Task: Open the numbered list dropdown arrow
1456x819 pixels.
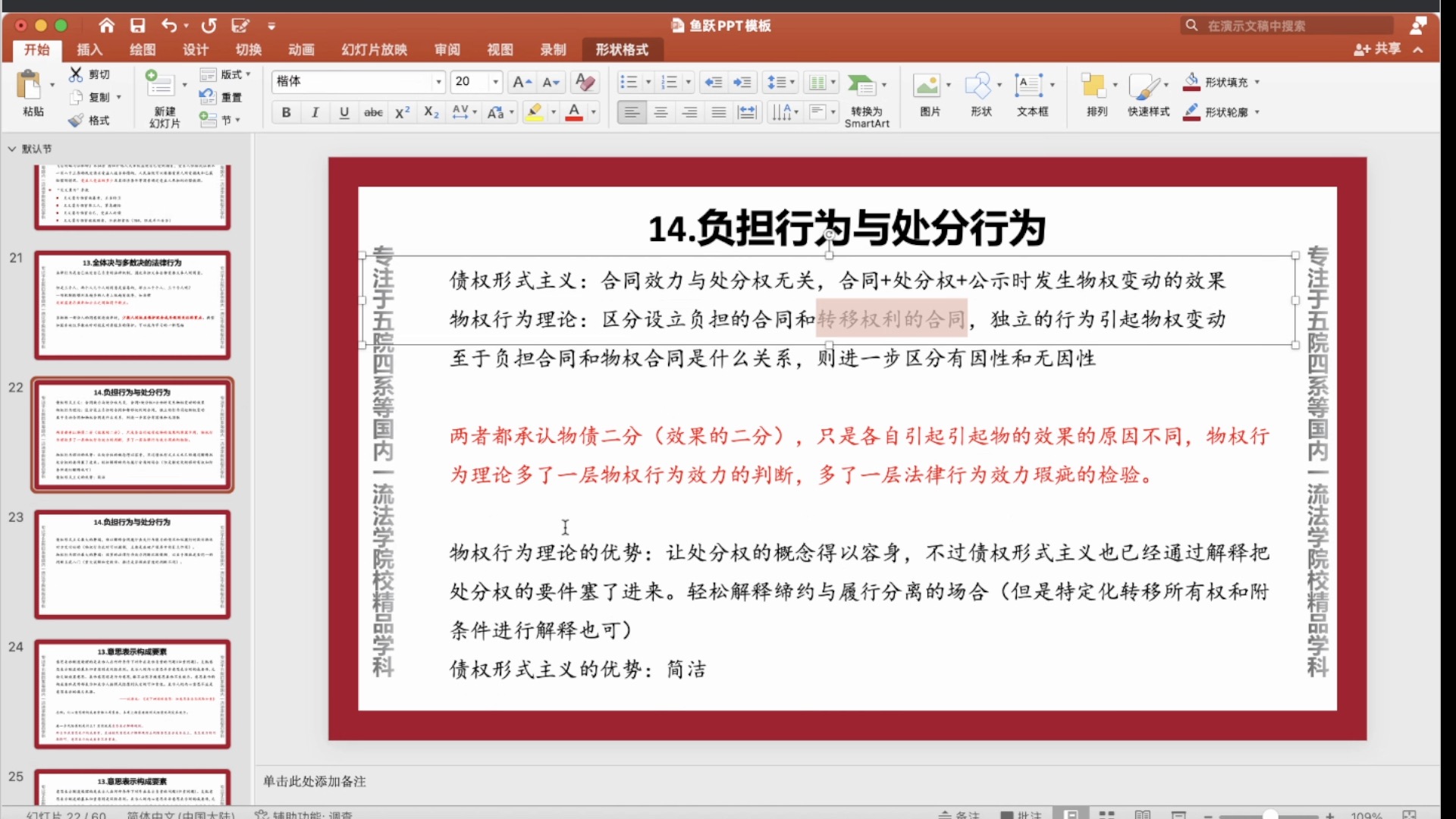Action: coord(689,82)
